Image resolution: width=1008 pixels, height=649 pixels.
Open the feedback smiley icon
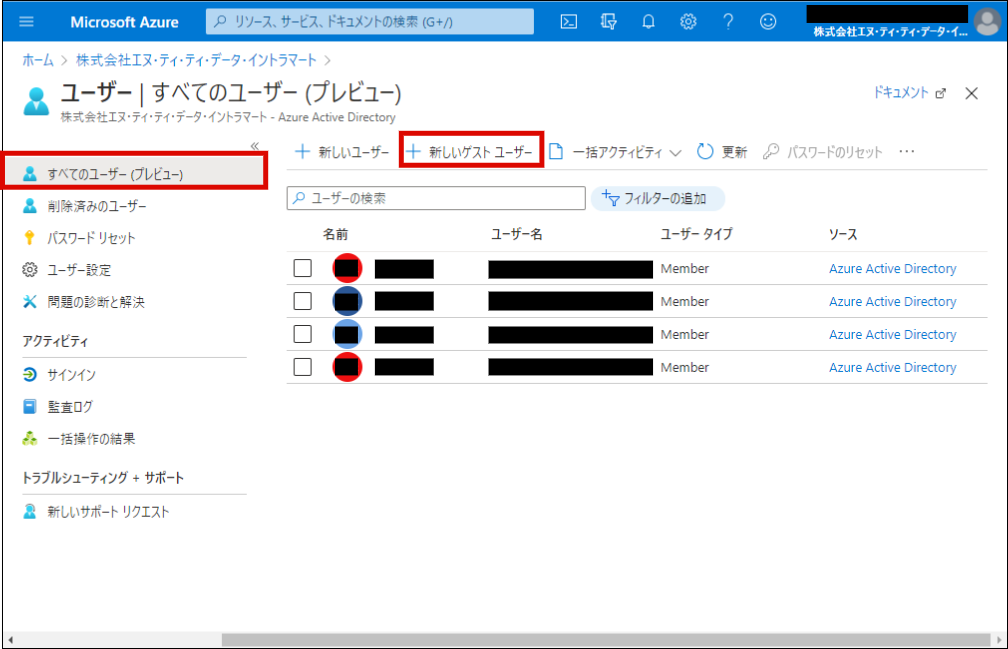point(768,22)
